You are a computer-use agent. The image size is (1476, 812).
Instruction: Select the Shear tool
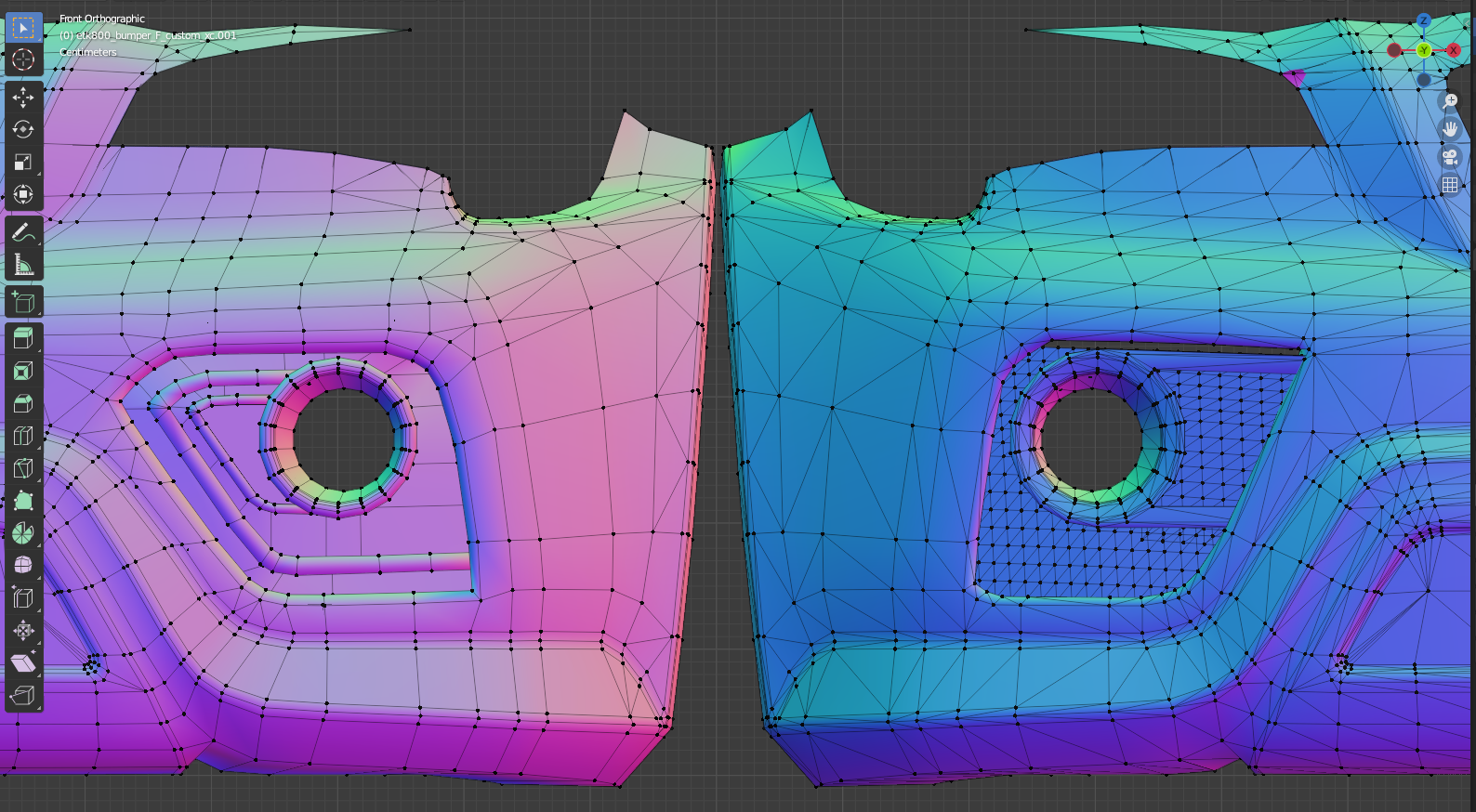[x=23, y=663]
